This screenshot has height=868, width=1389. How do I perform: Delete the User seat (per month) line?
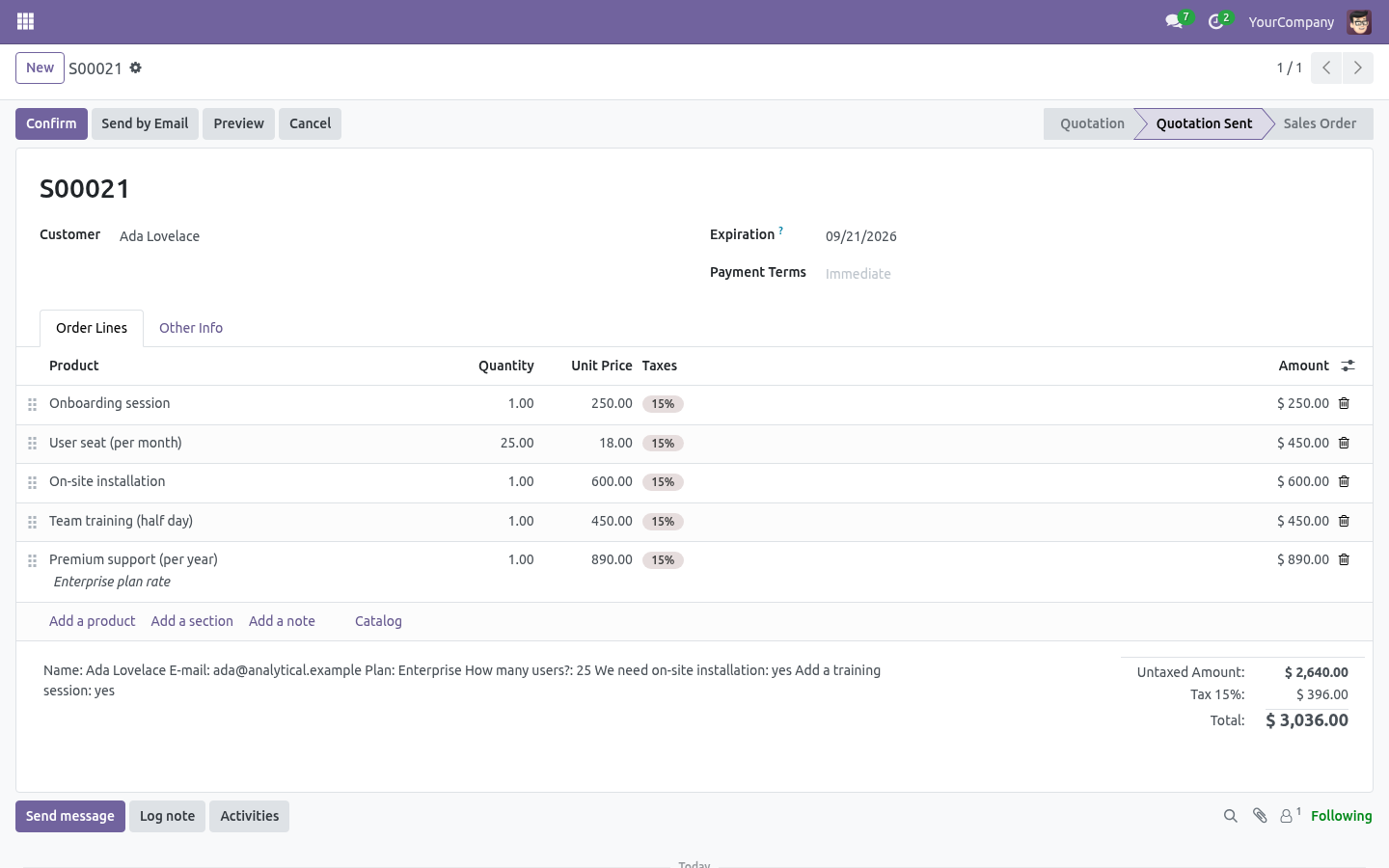point(1344,443)
